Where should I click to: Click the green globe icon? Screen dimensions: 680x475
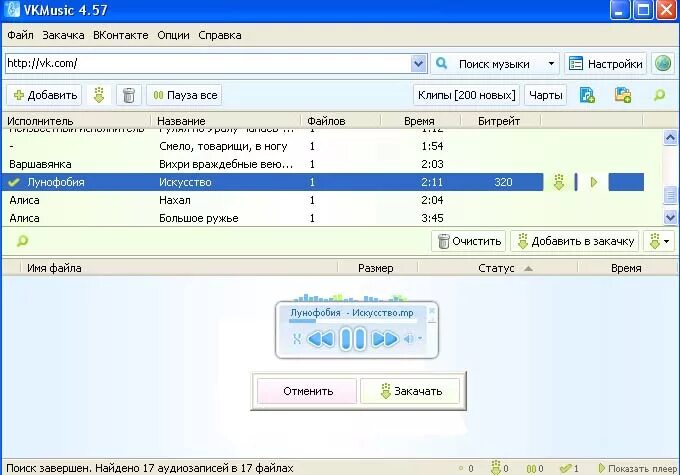pos(663,64)
